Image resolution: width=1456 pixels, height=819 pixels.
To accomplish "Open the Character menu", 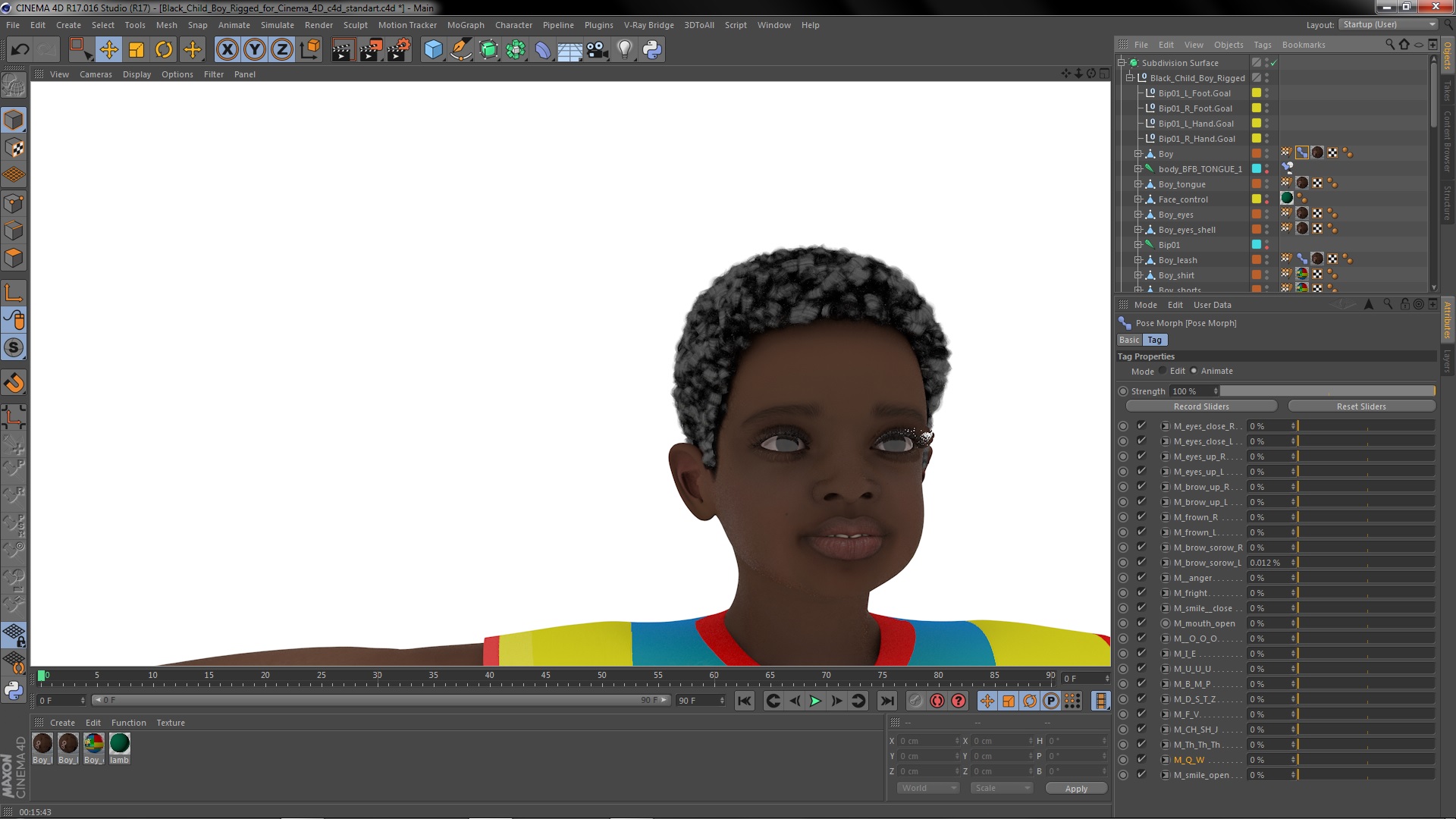I will pyautogui.click(x=513, y=25).
